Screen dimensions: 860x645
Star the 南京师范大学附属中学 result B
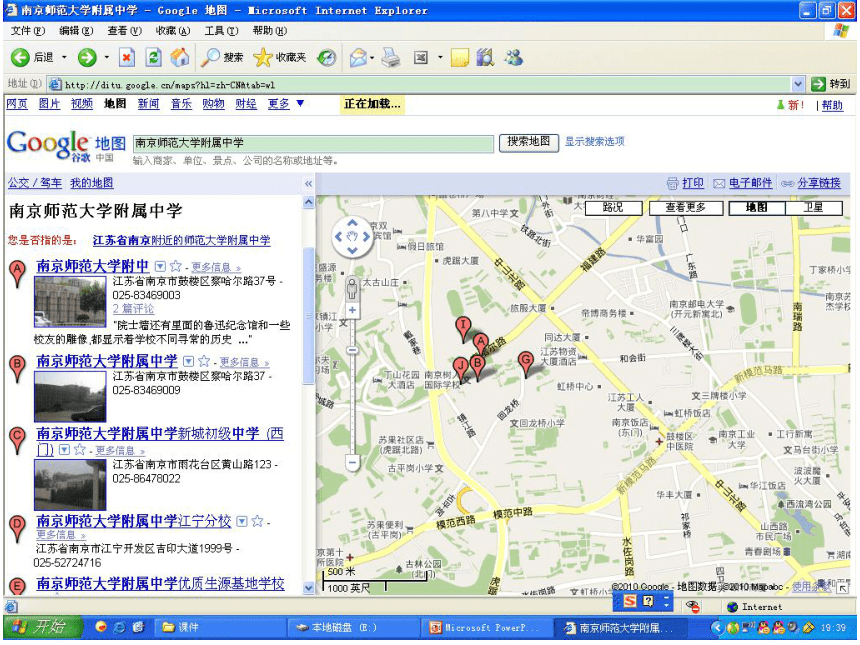204,361
